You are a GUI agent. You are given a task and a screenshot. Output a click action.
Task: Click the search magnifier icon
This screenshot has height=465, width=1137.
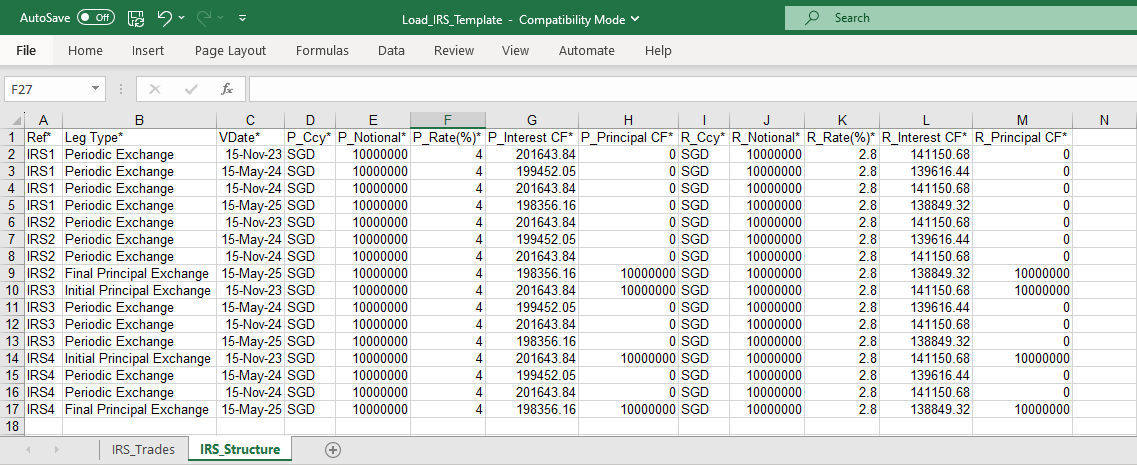[x=812, y=18]
